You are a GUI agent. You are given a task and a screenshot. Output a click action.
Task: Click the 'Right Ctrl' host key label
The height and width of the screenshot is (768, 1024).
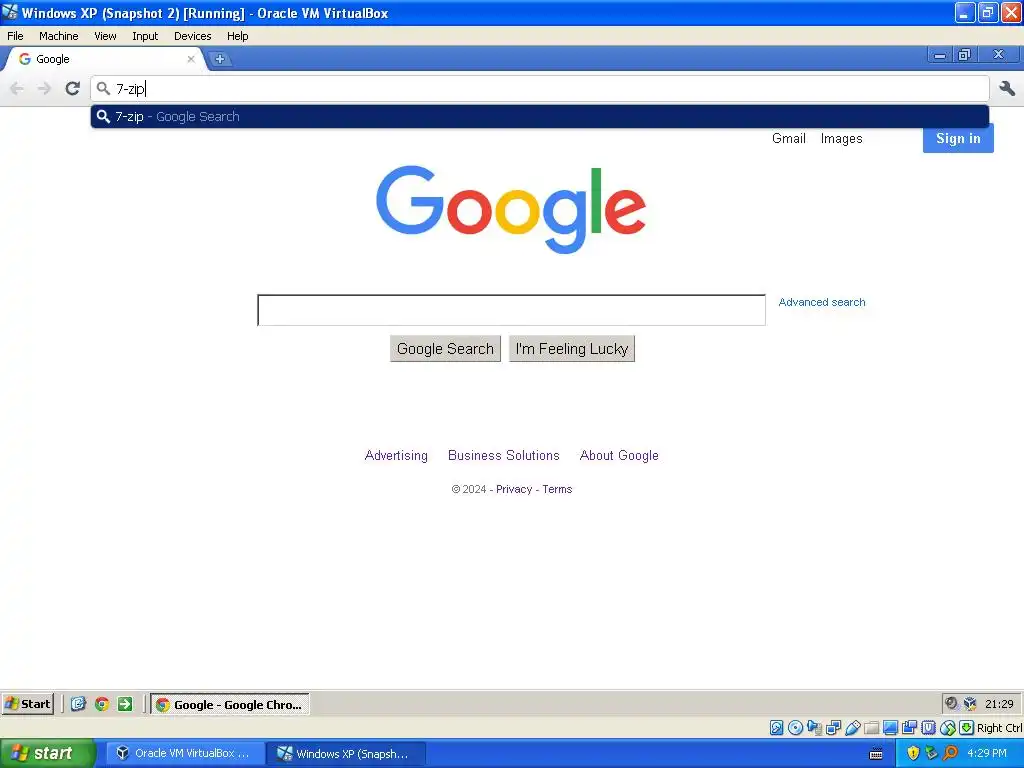(999, 728)
